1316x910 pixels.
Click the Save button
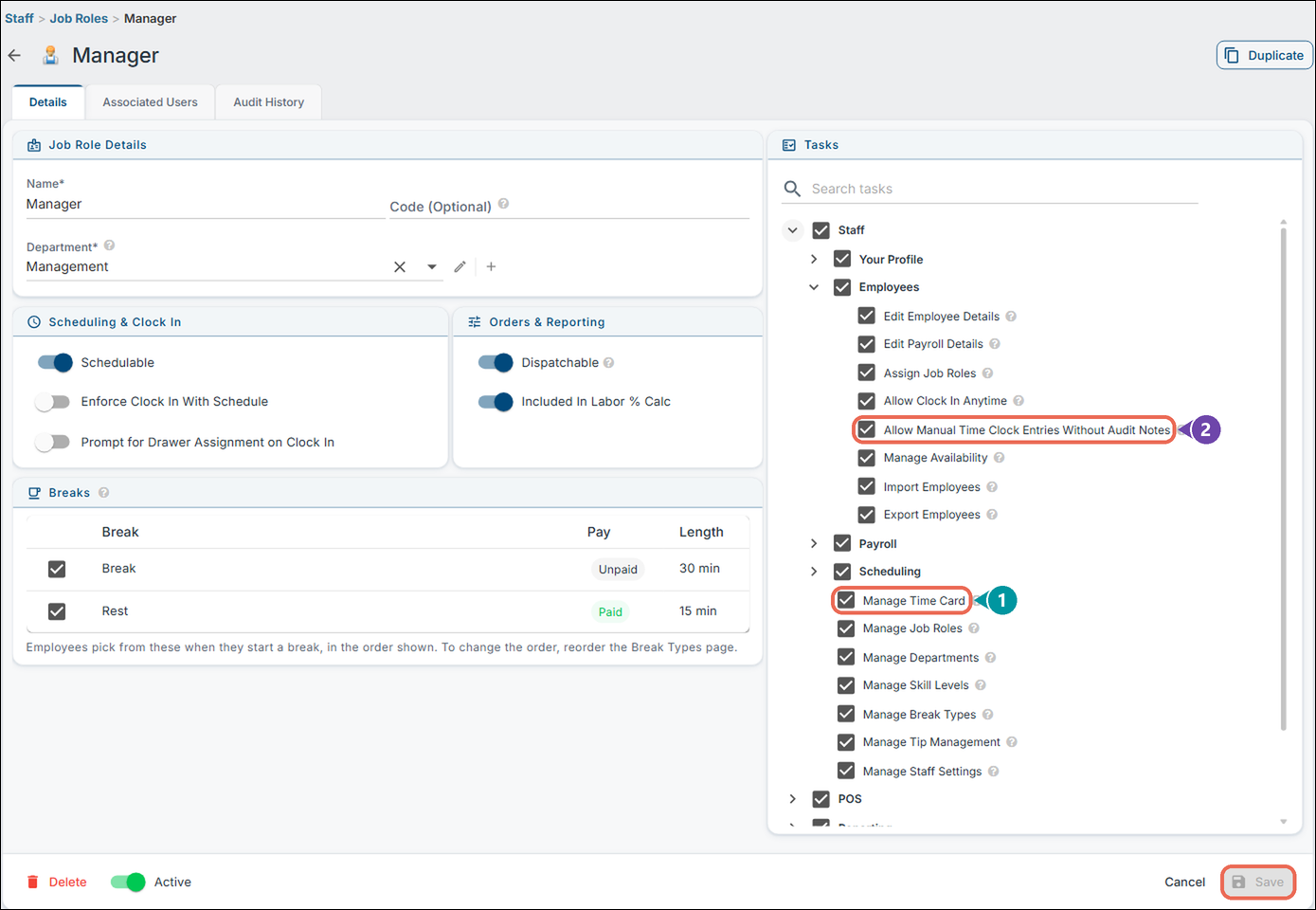point(1258,883)
